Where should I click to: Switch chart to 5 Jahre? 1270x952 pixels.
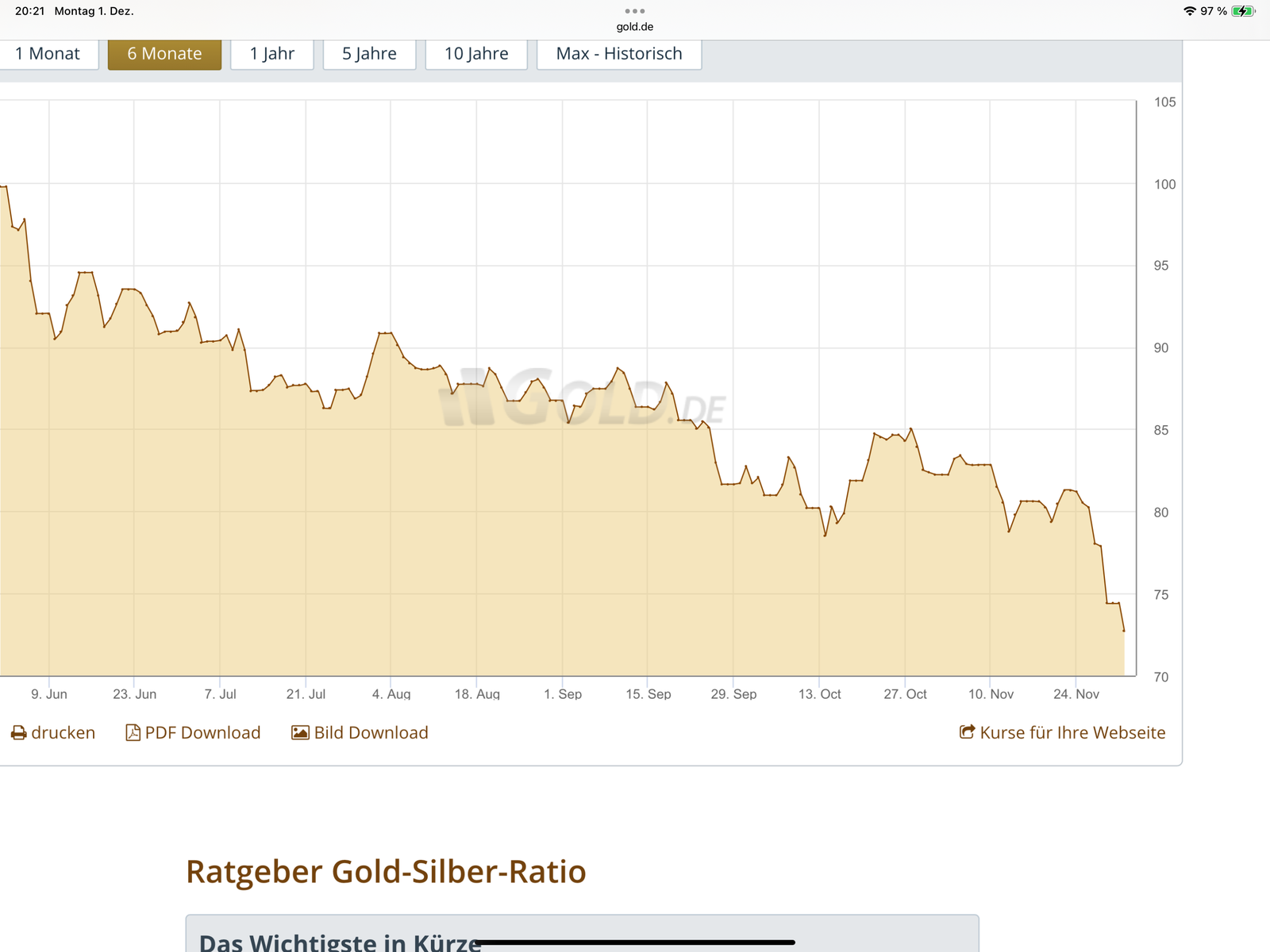tap(369, 54)
